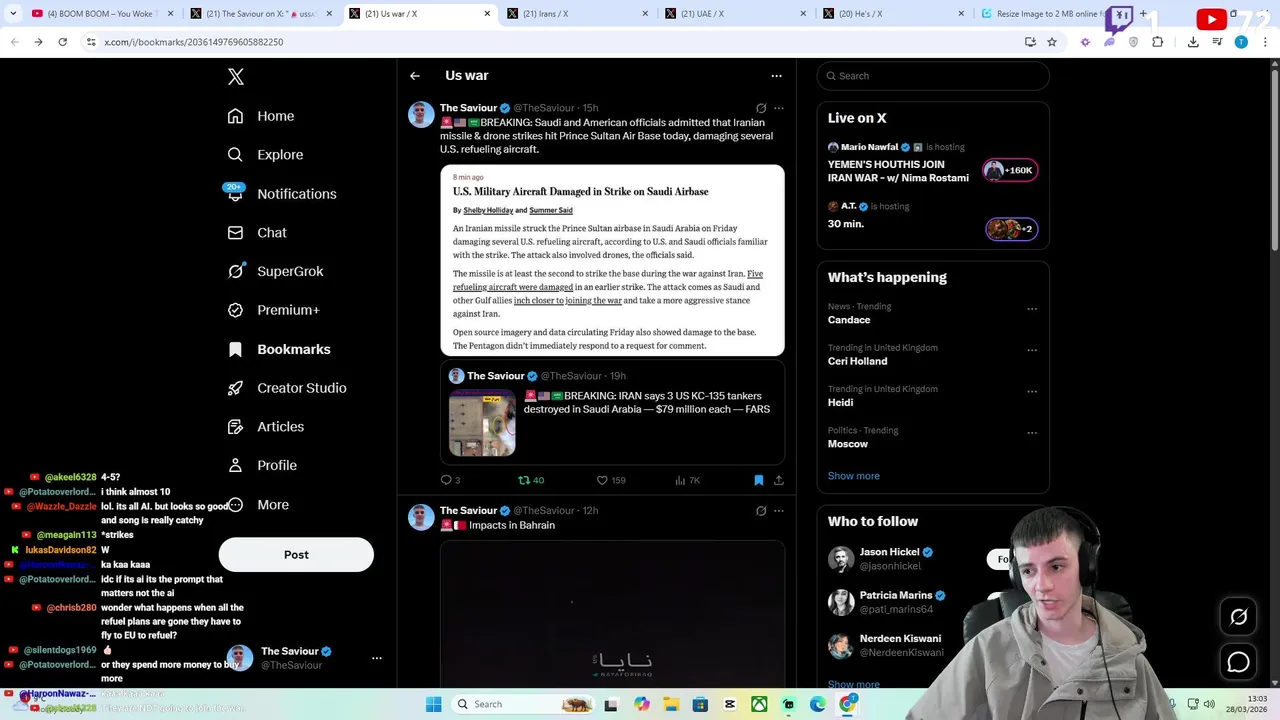This screenshot has width=1280, height=720.
Task: Open the Windows Start menu
Action: coord(433,705)
